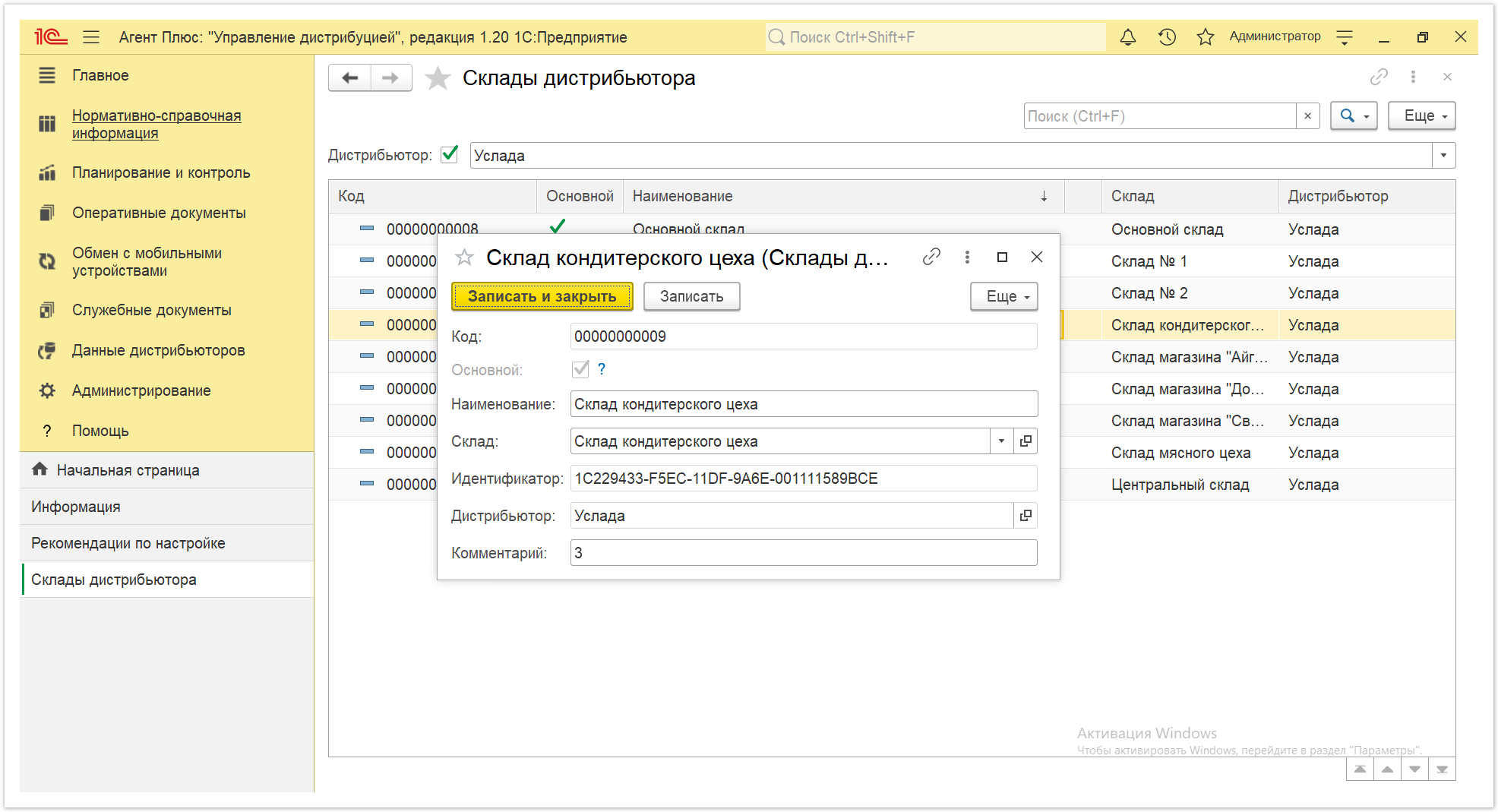Toggle the Основной checkbox in the dialog

[580, 369]
